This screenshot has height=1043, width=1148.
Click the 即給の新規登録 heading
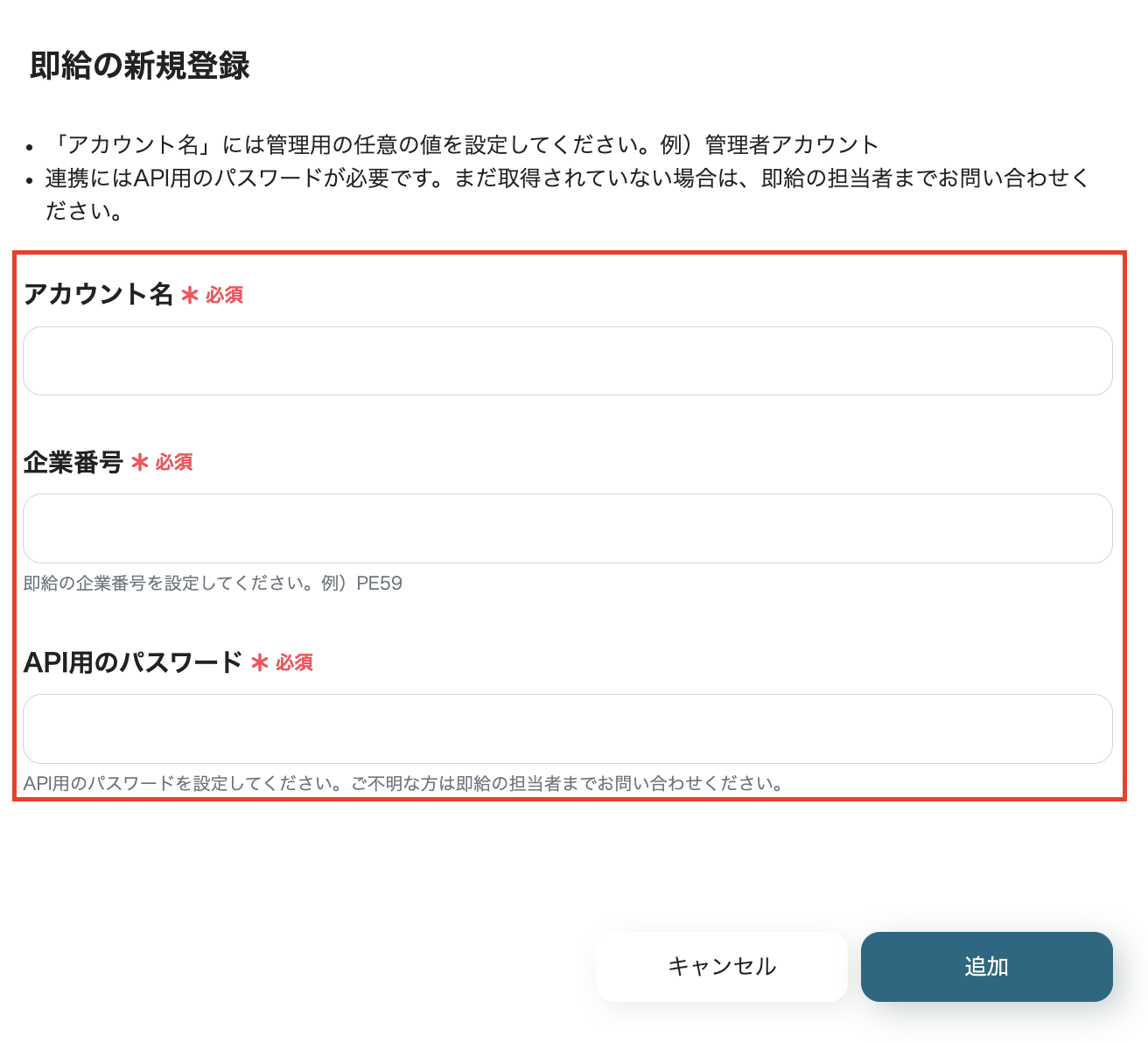click(x=140, y=66)
